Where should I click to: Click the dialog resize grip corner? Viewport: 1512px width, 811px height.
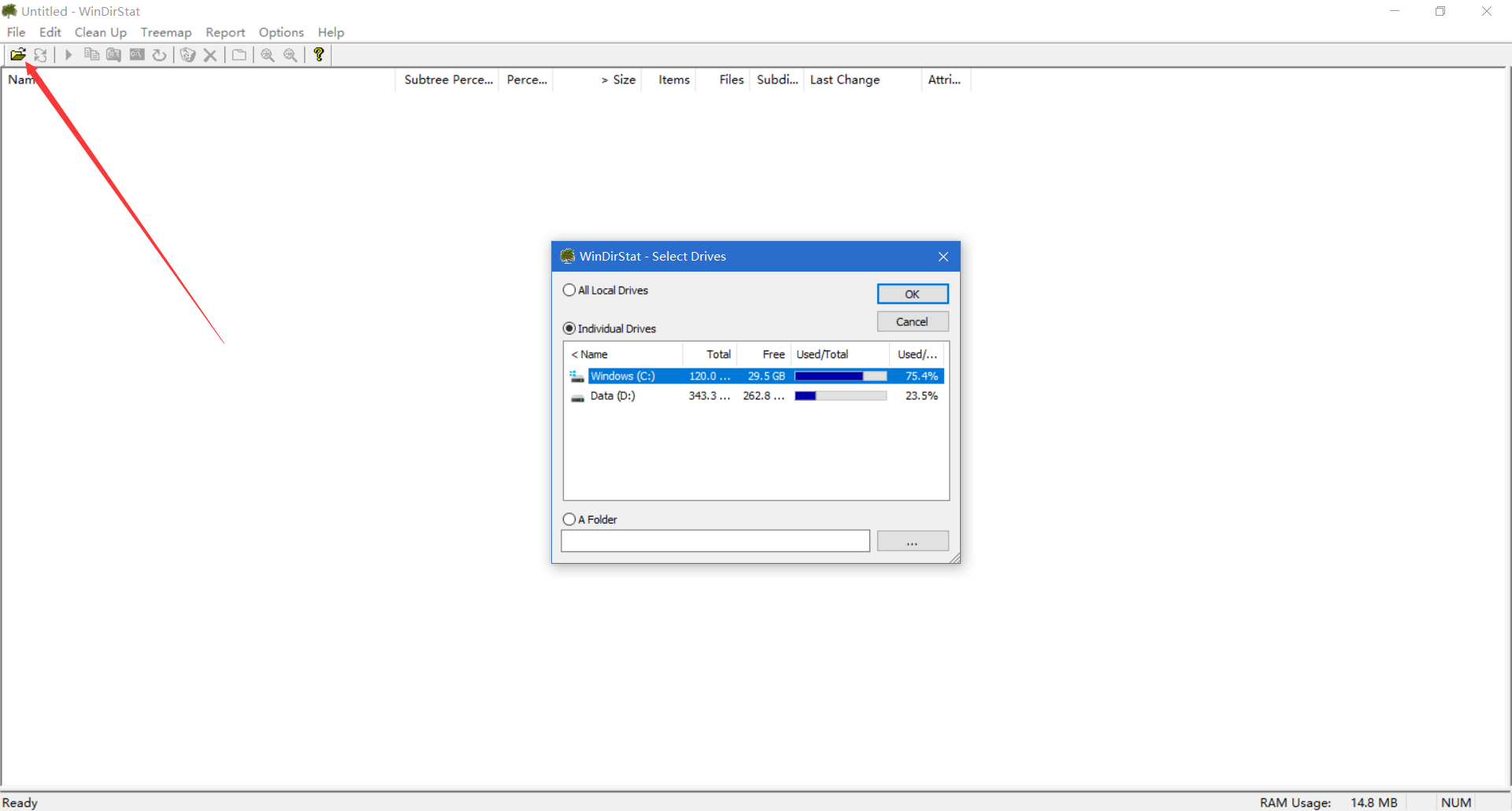[x=954, y=557]
